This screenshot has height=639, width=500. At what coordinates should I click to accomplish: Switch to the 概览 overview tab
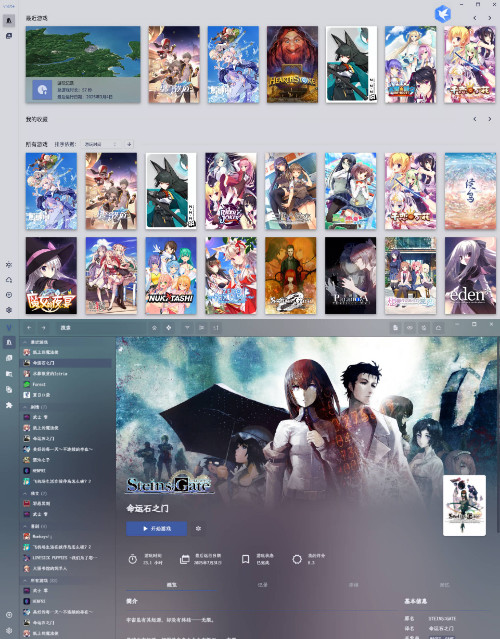pyautogui.click(x=172, y=585)
